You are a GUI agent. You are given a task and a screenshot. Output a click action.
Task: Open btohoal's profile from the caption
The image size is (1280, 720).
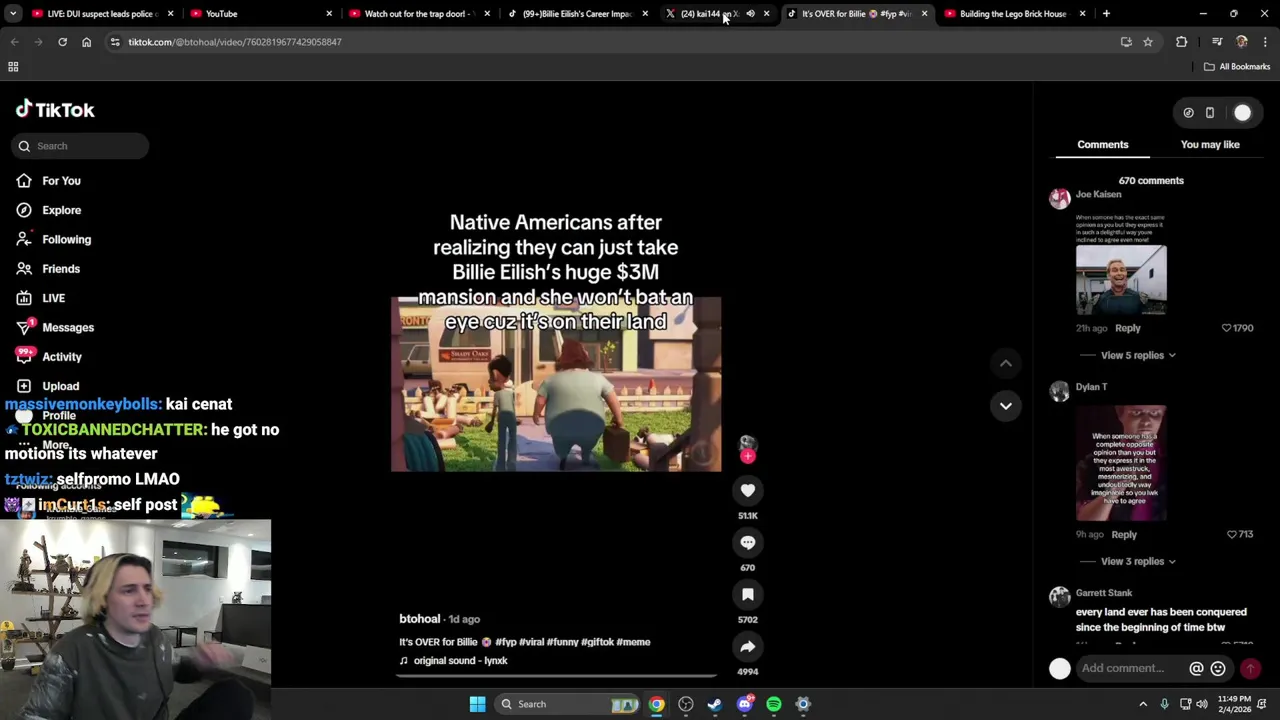pos(420,619)
